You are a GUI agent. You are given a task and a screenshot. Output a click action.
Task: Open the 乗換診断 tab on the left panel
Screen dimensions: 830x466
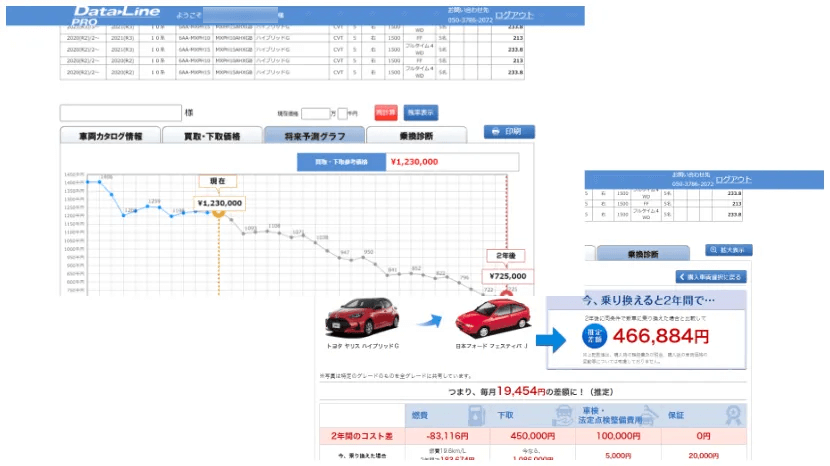point(416,135)
